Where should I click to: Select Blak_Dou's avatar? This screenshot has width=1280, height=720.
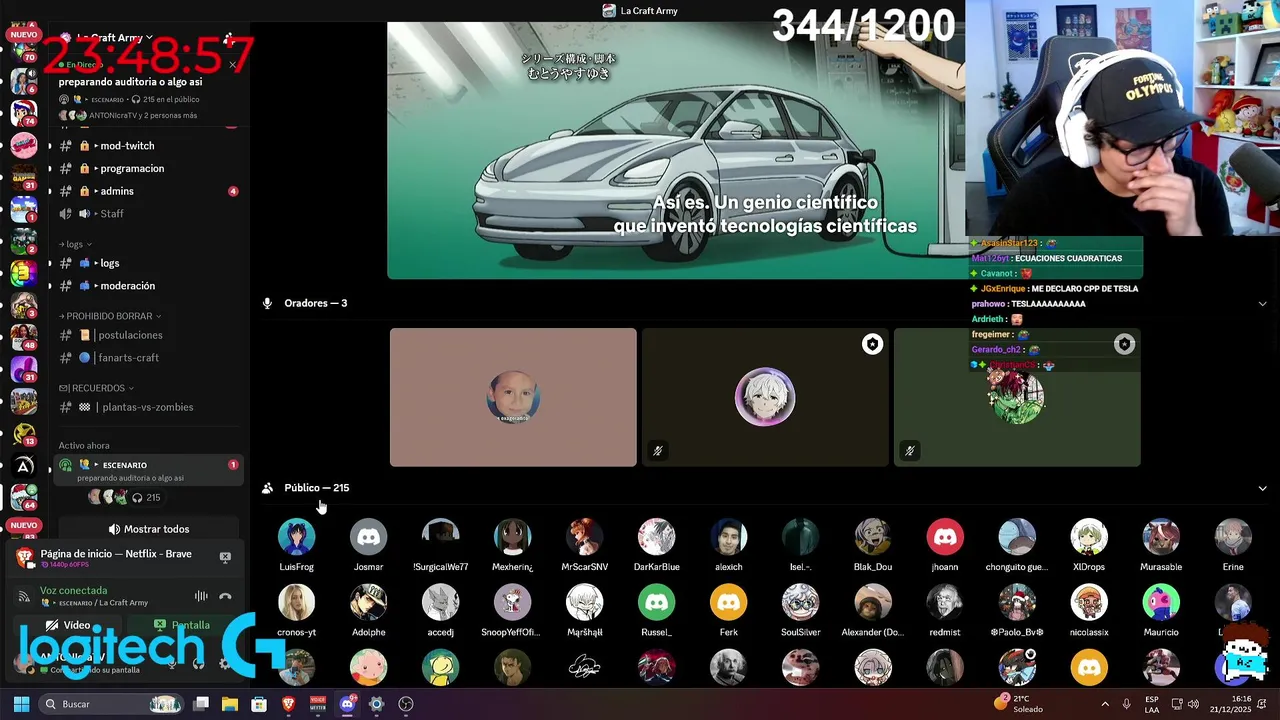point(872,537)
